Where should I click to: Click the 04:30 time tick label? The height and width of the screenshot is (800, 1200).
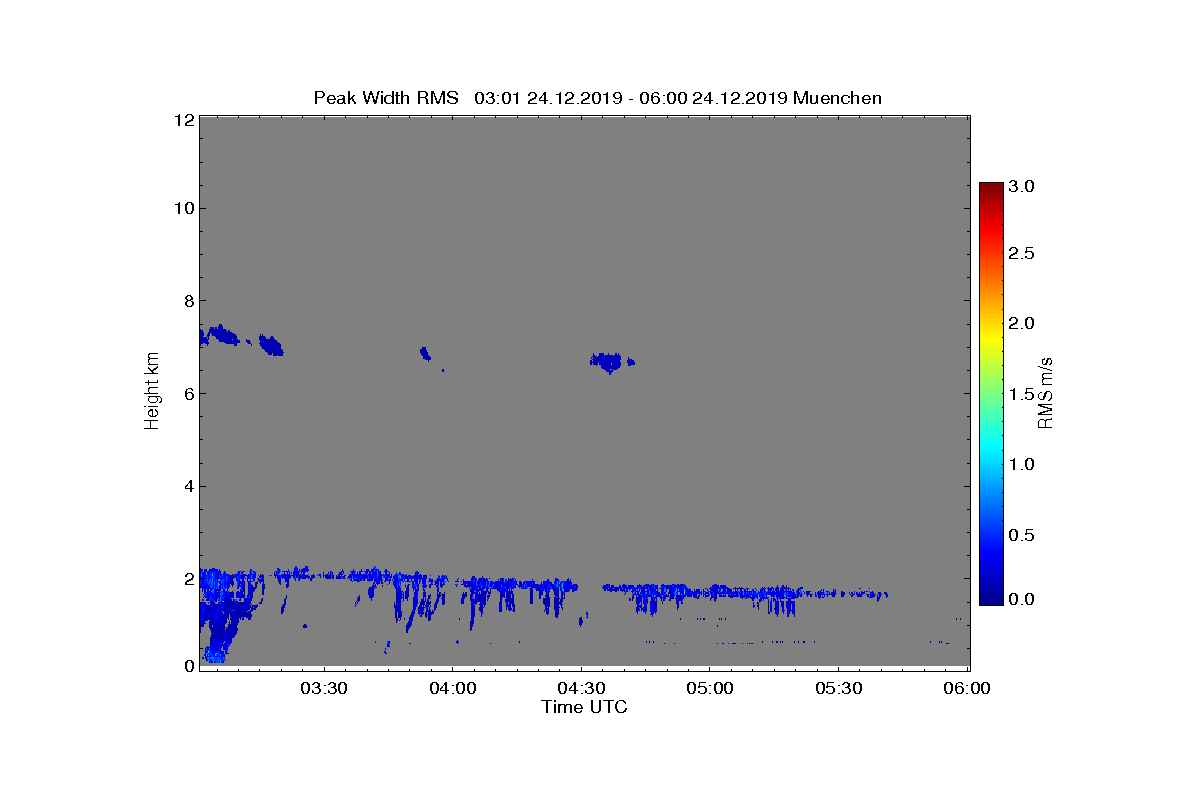point(581,688)
